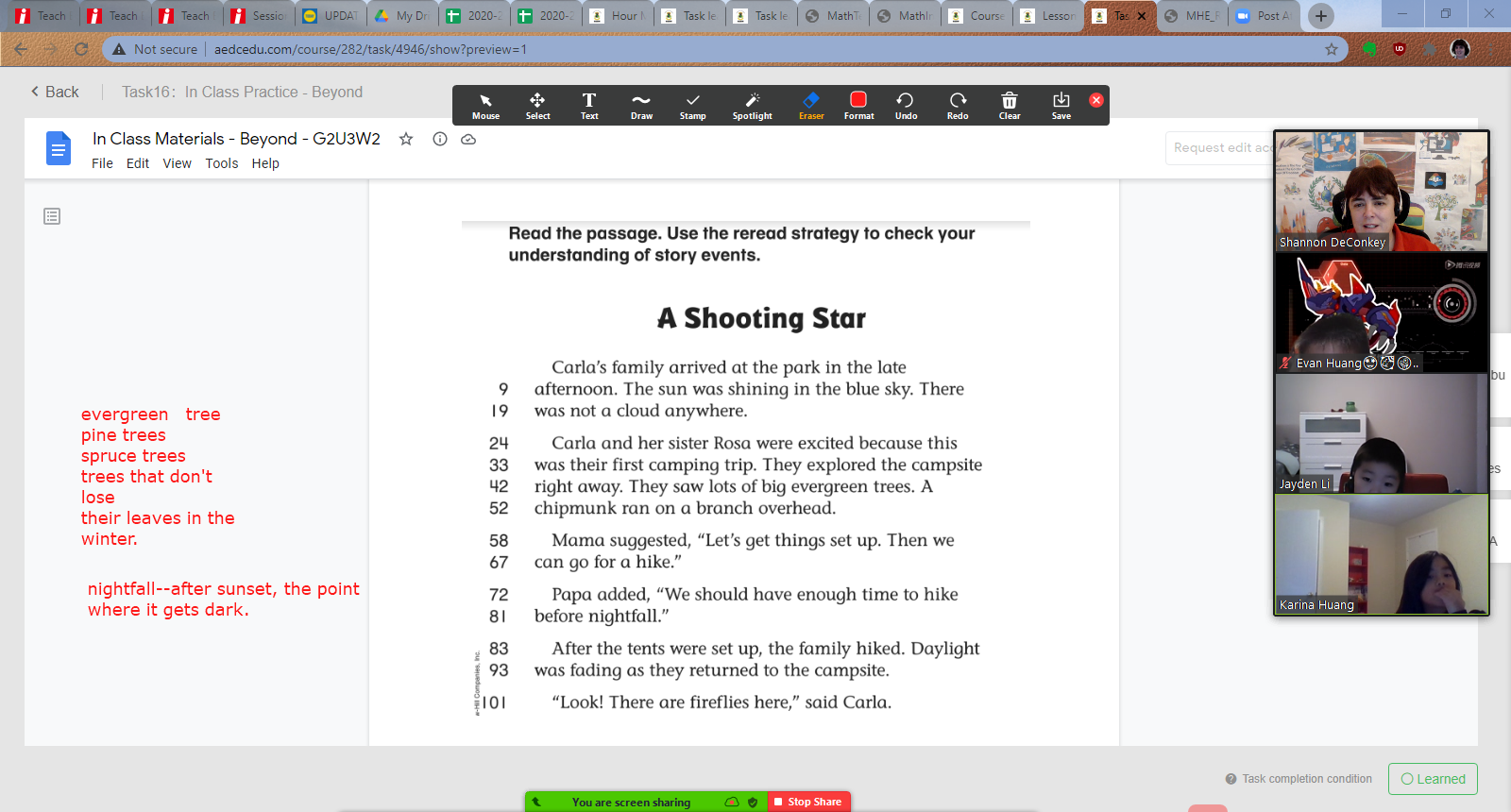The height and width of the screenshot is (812, 1511).
Task: Open the File menu
Action: pyautogui.click(x=102, y=163)
